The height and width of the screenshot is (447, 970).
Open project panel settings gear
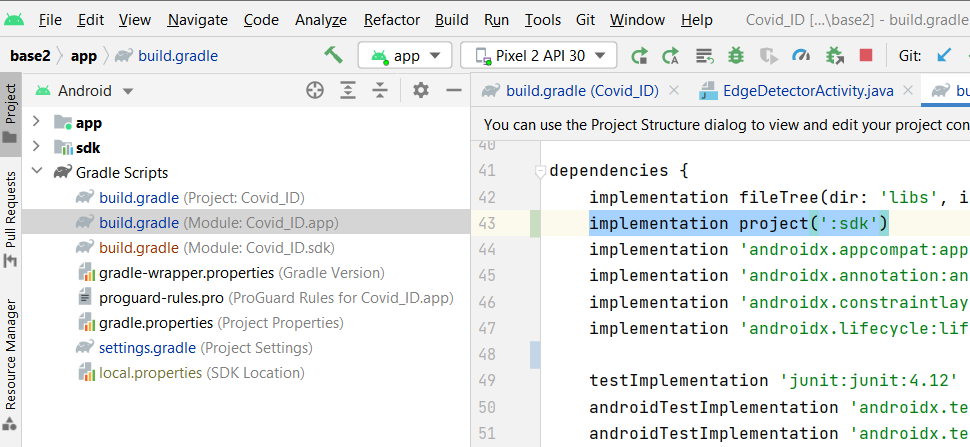(421, 91)
